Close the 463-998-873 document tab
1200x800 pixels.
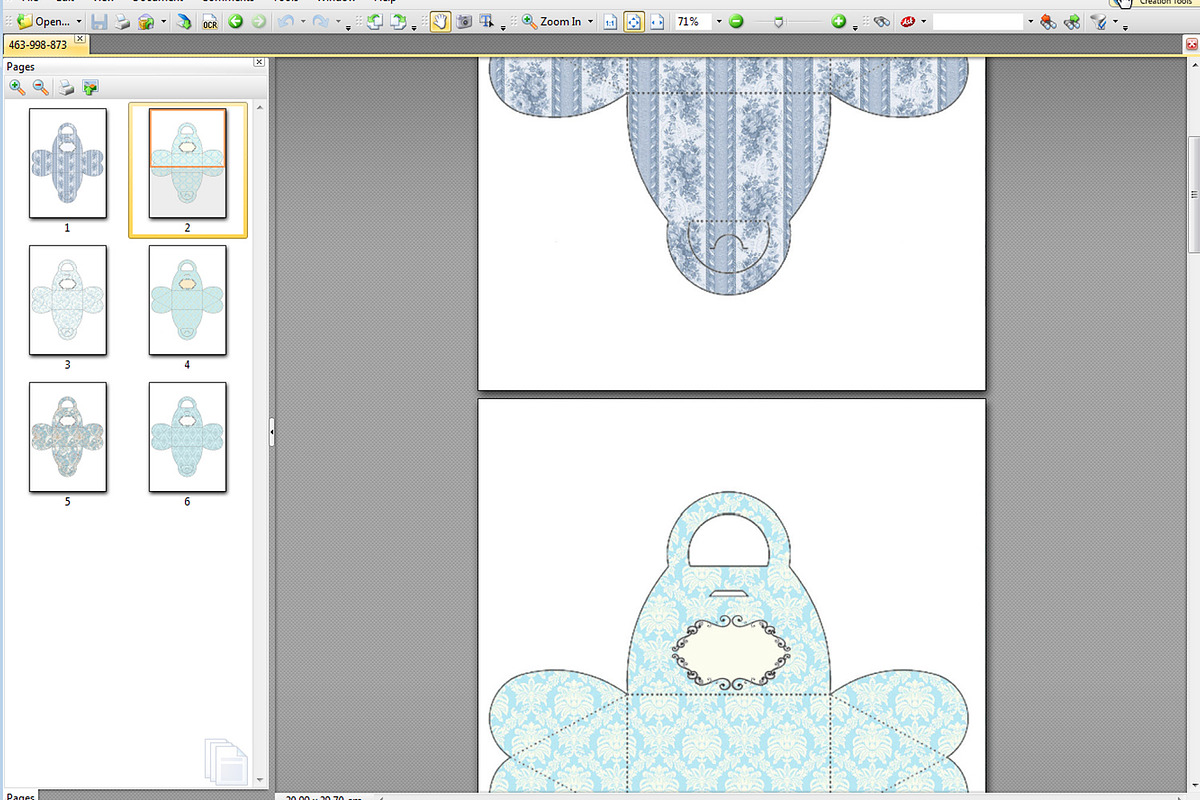coord(80,41)
